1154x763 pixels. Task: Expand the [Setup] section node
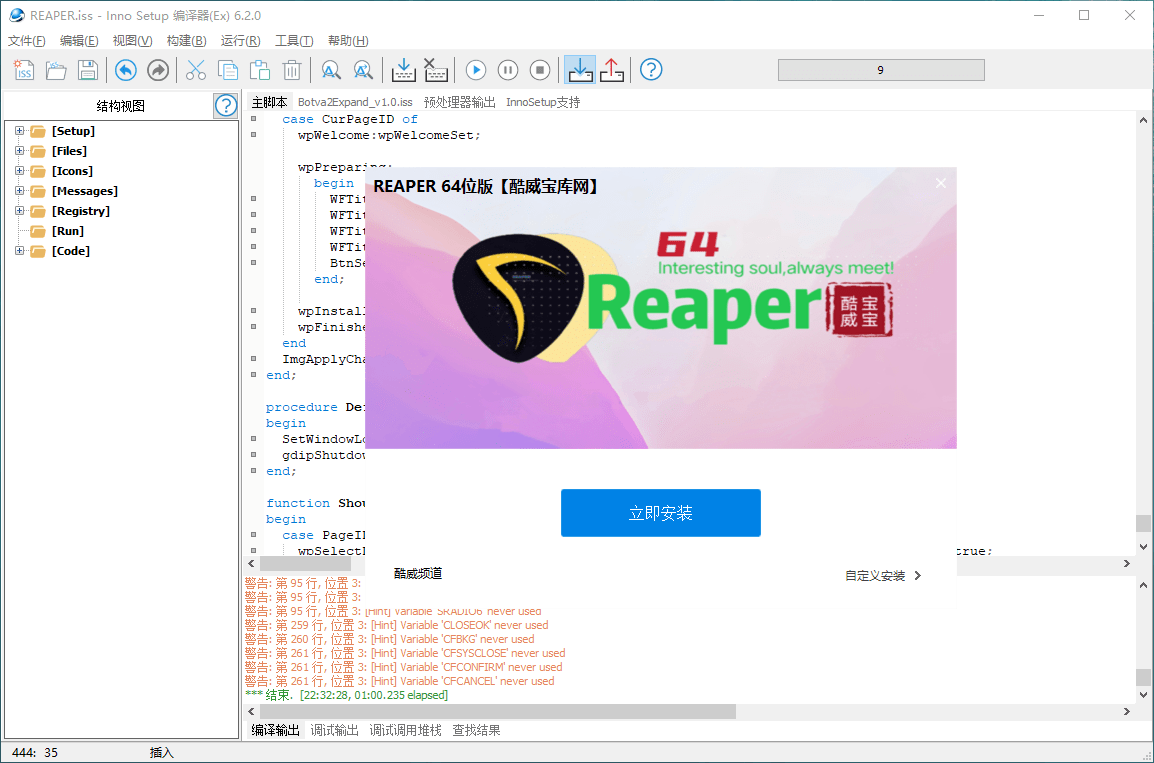[x=20, y=131]
